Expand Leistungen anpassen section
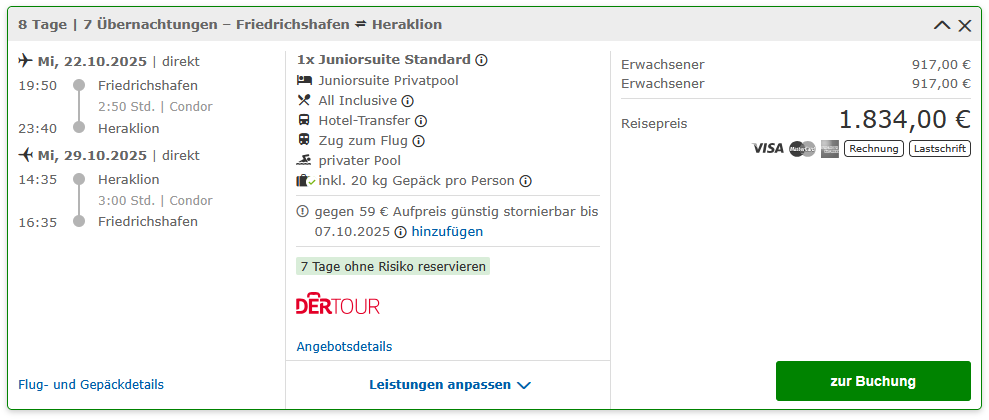The height and width of the screenshot is (420, 989). click(x=450, y=385)
